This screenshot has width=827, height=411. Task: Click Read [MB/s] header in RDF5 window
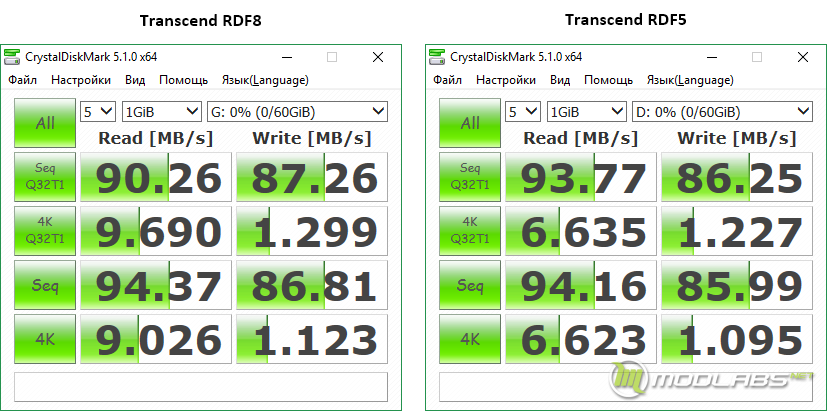tap(581, 138)
